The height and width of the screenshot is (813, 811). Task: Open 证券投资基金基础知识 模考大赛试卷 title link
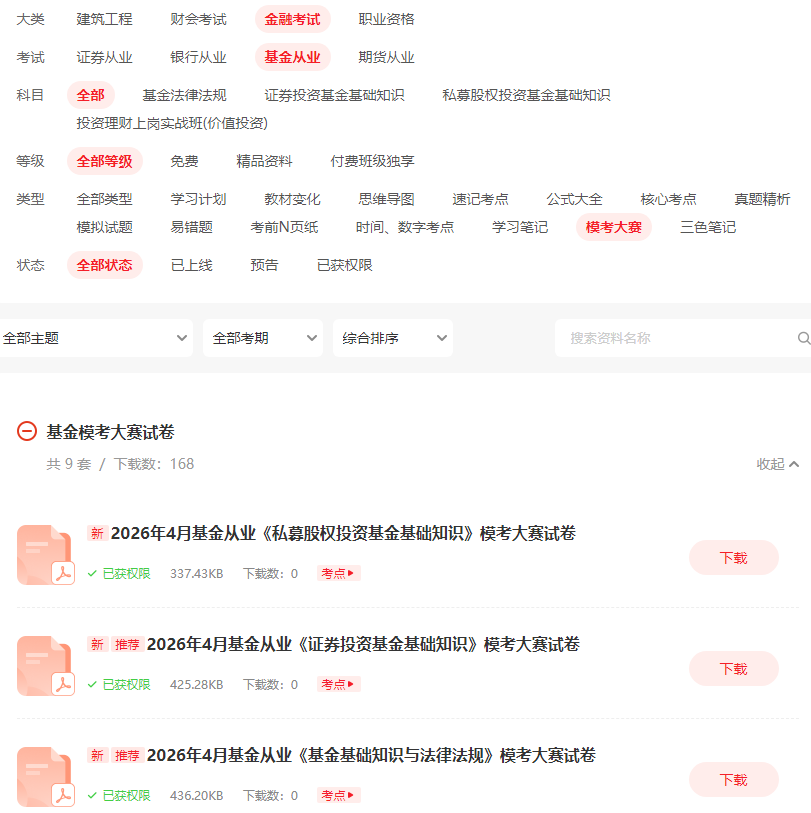363,644
